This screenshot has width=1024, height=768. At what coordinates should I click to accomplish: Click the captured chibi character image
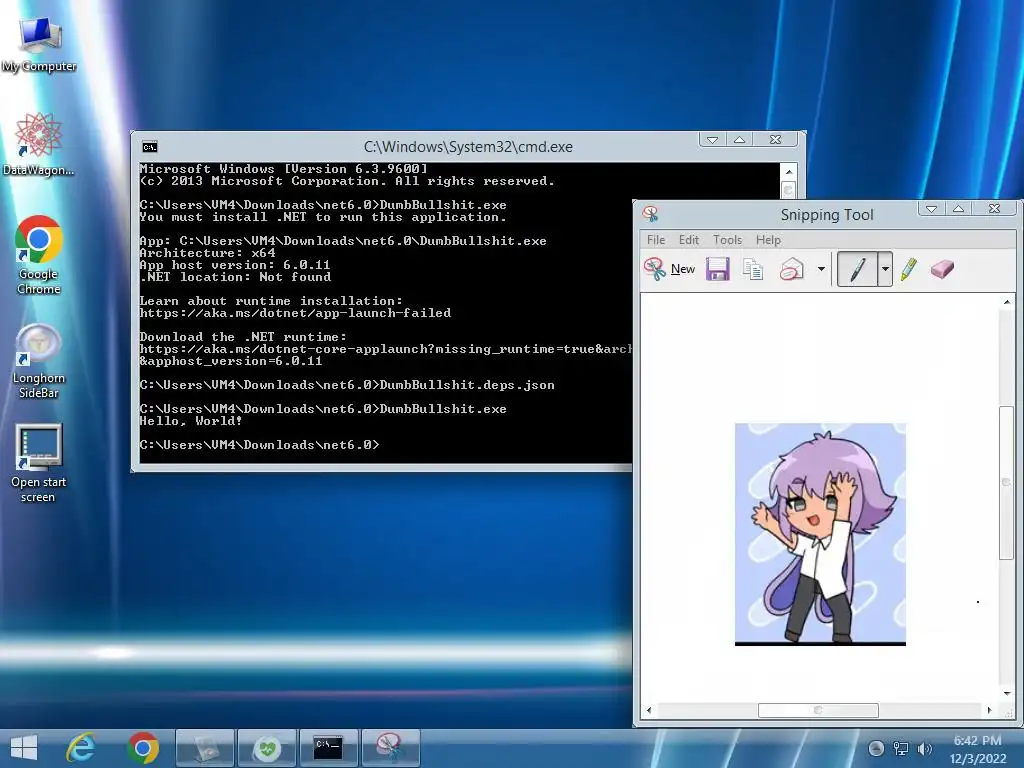(820, 534)
